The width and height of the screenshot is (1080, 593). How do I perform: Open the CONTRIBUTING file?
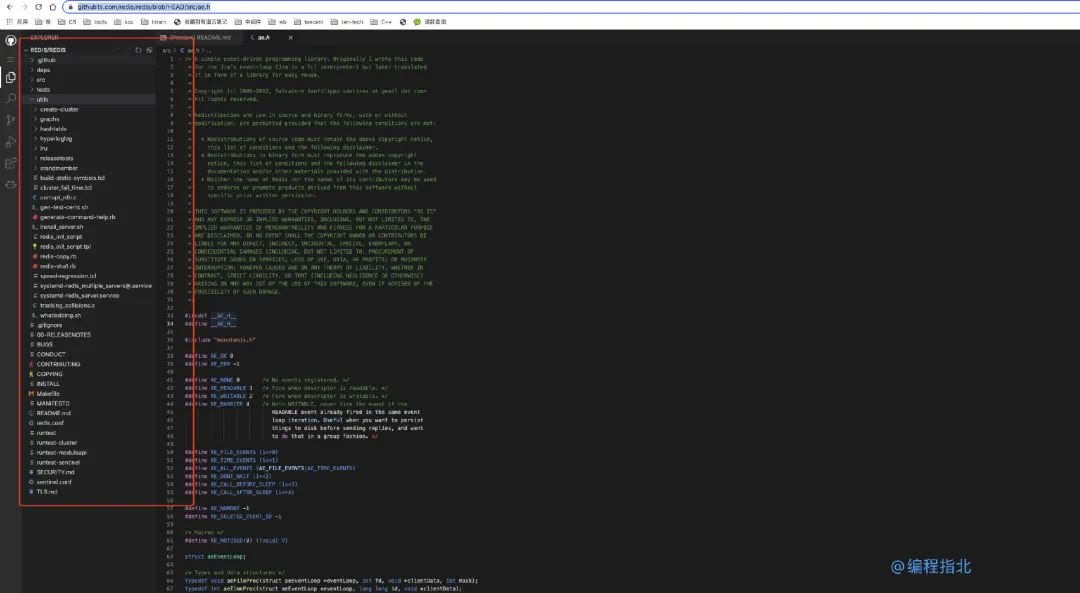click(90, 364)
